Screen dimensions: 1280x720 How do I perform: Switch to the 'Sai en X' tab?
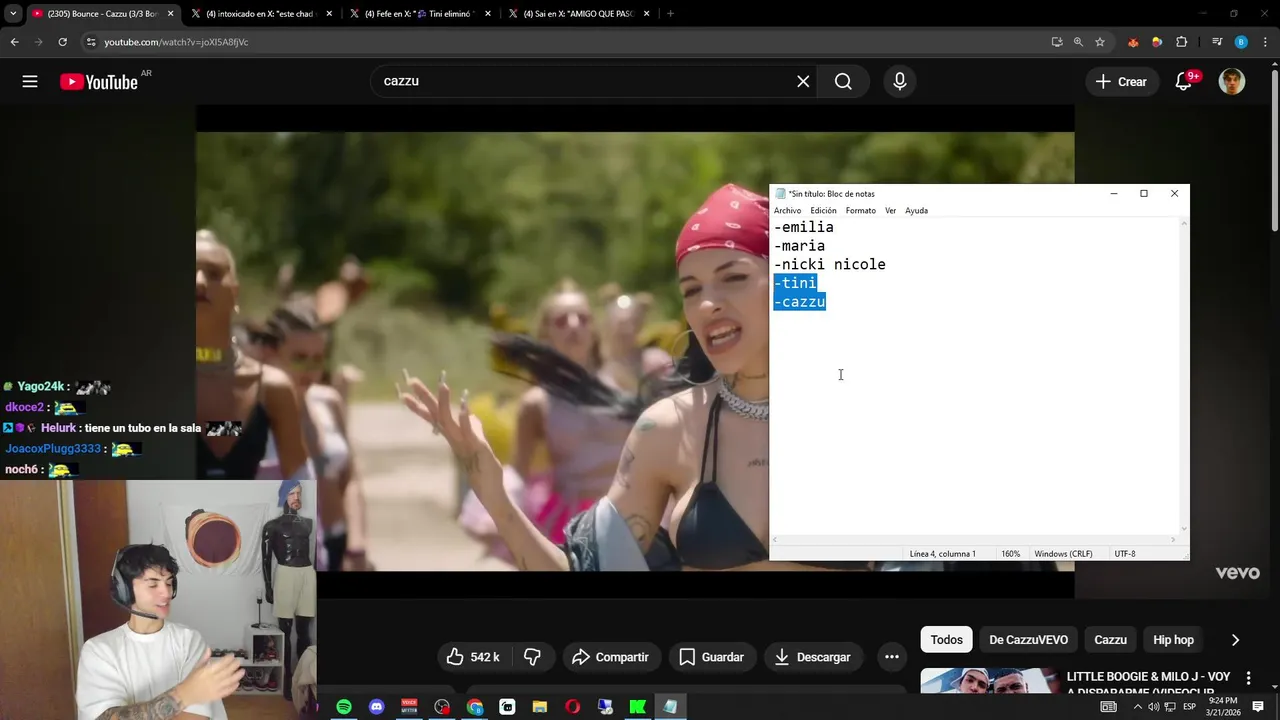point(581,14)
